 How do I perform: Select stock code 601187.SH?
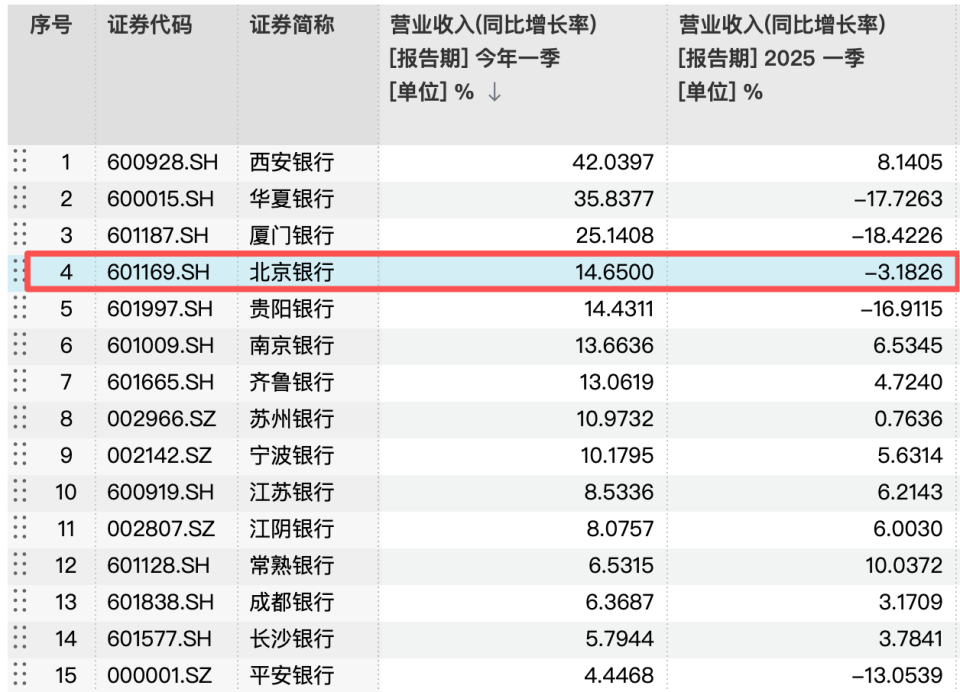coord(158,236)
